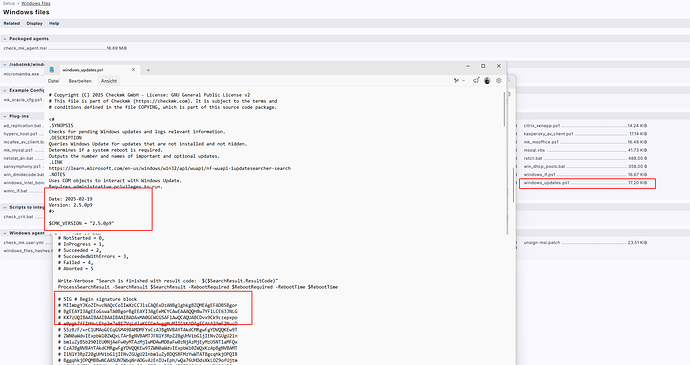Follow the Windows files breadcrumb link
This screenshot has width=690, height=365.
[36, 3]
